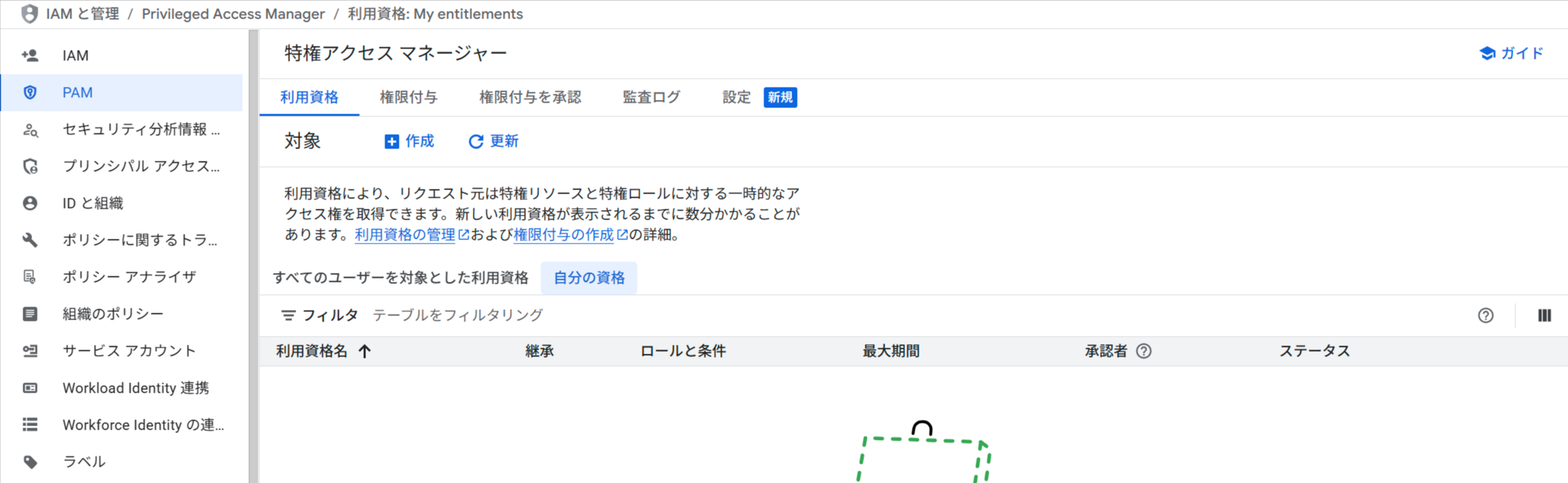Screen dimensions: 1568x483
Task: Click the 承認者 column header text
Action: point(1106,351)
